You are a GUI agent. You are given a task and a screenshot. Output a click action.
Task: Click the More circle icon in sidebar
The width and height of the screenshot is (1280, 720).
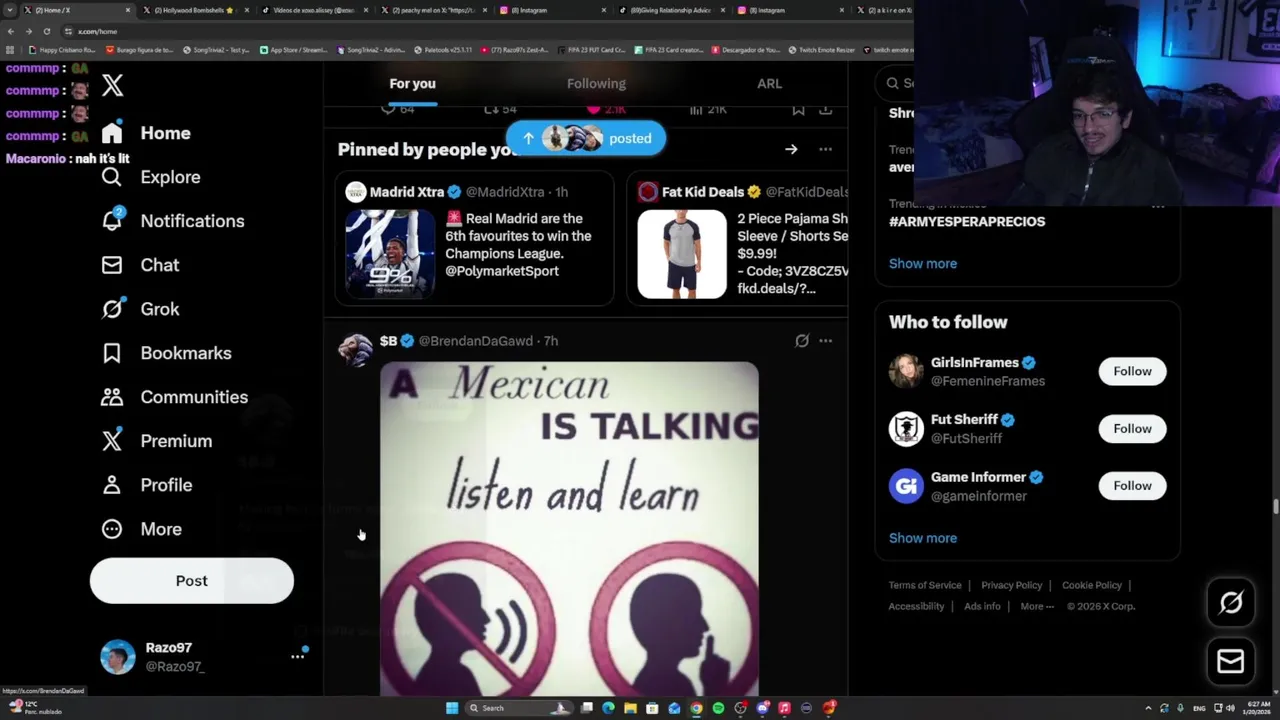(x=112, y=529)
